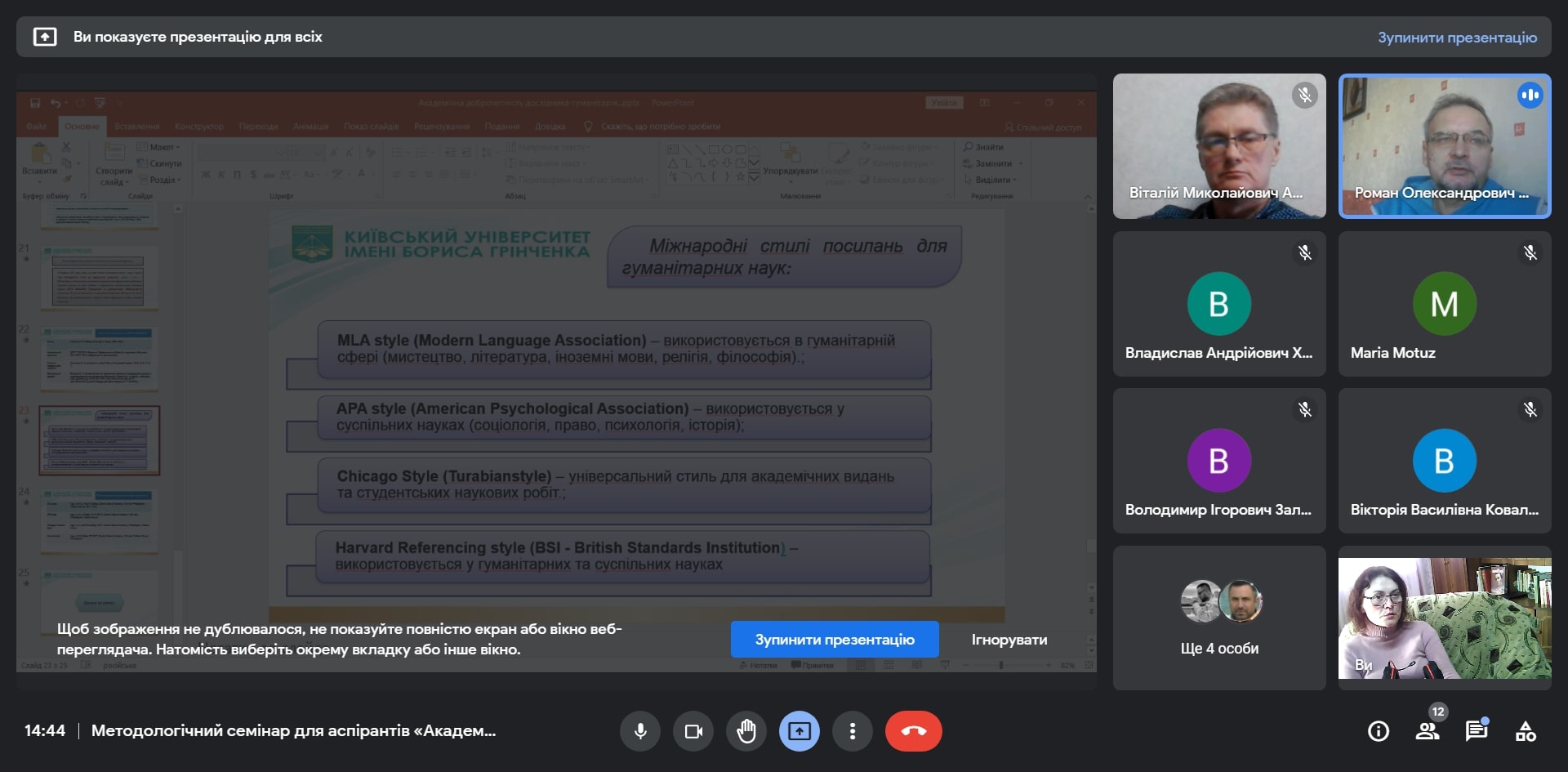The width and height of the screenshot is (1568, 772).
Task: Open the Виділити dropdown in Редагування group
Action: pyautogui.click(x=991, y=179)
